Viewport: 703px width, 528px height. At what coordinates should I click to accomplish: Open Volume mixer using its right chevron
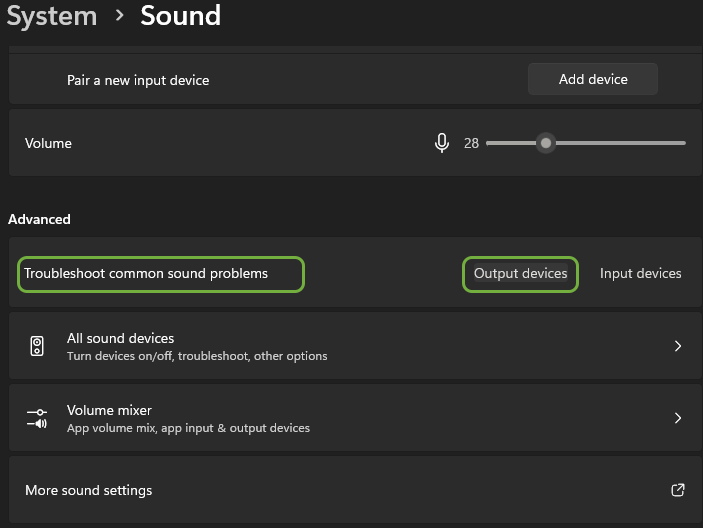click(x=678, y=418)
